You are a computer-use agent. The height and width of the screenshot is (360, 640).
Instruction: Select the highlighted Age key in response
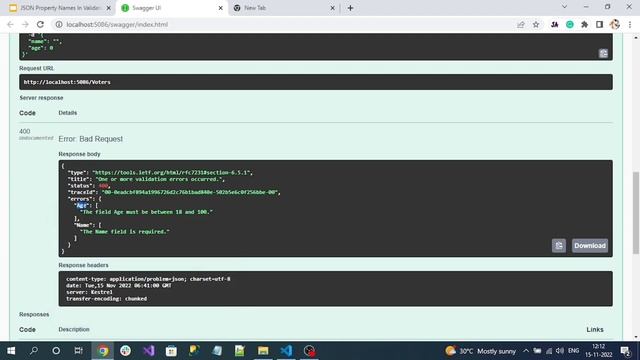point(82,205)
